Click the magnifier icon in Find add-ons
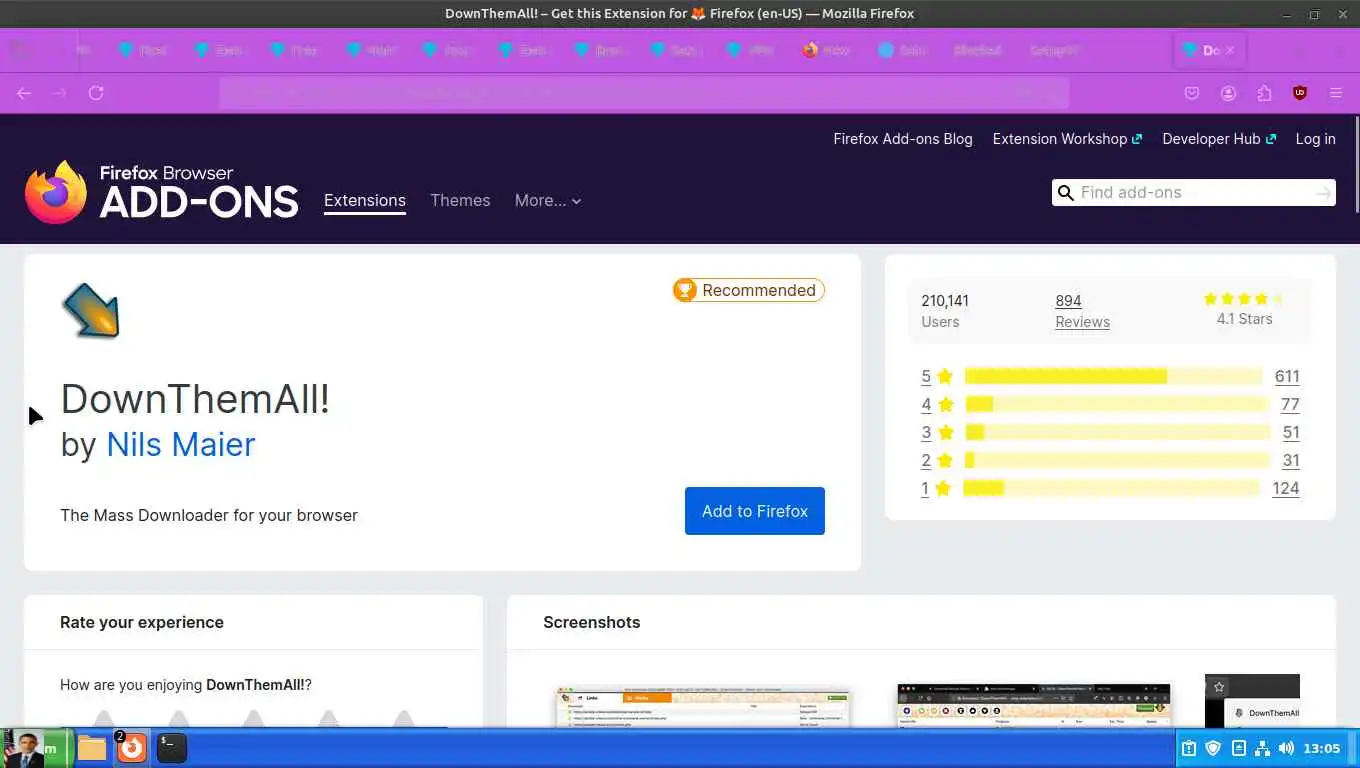This screenshot has height=768, width=1360. (x=1066, y=193)
